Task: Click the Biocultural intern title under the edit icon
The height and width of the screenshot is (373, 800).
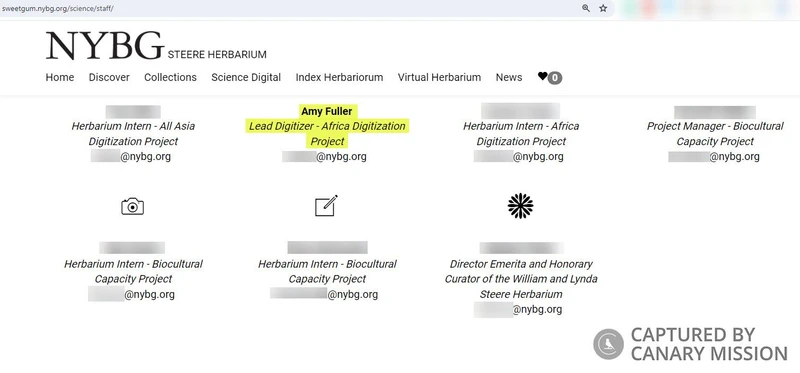Action: 327,271
